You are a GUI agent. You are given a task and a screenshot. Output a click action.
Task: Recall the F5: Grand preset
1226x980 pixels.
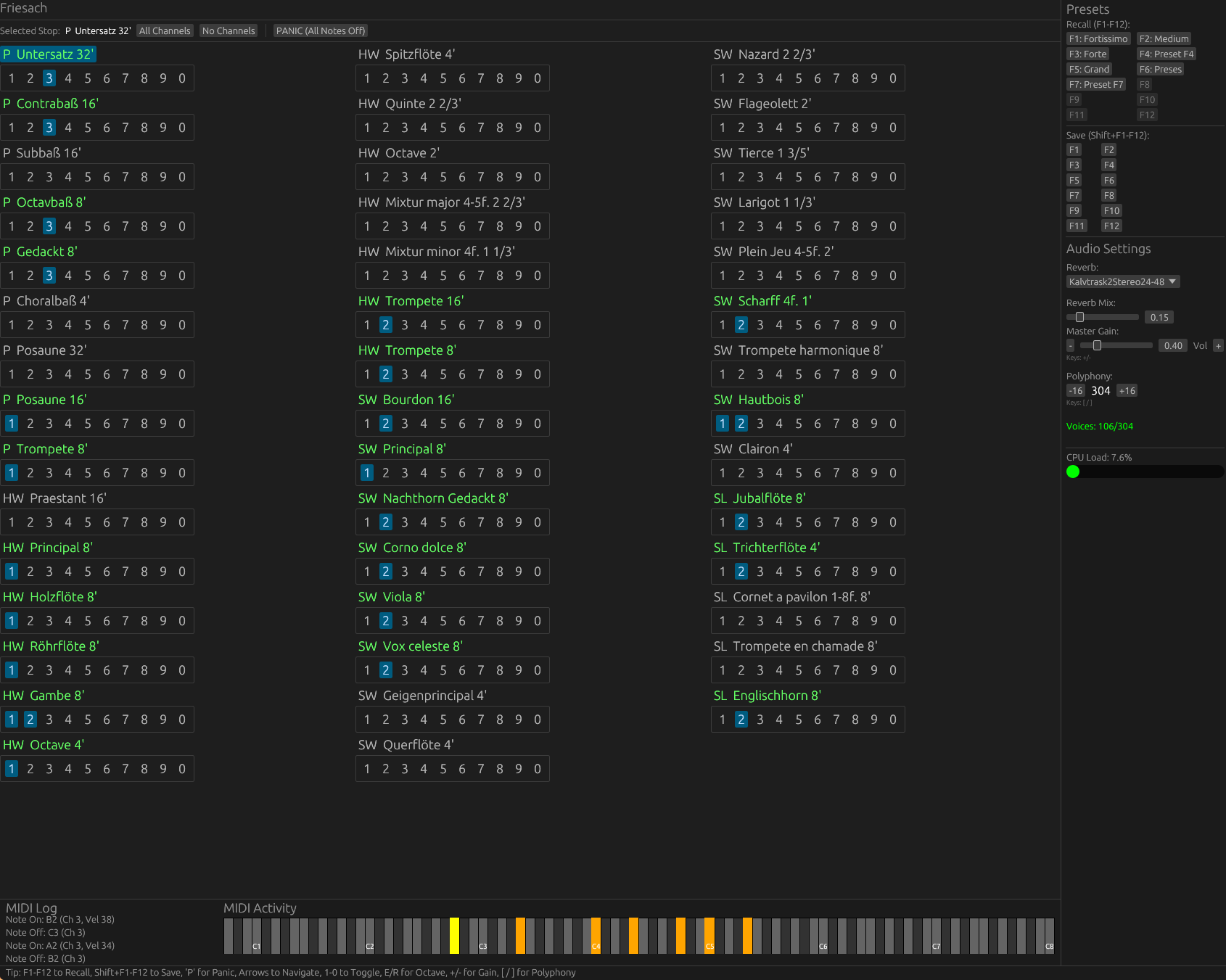coord(1088,69)
